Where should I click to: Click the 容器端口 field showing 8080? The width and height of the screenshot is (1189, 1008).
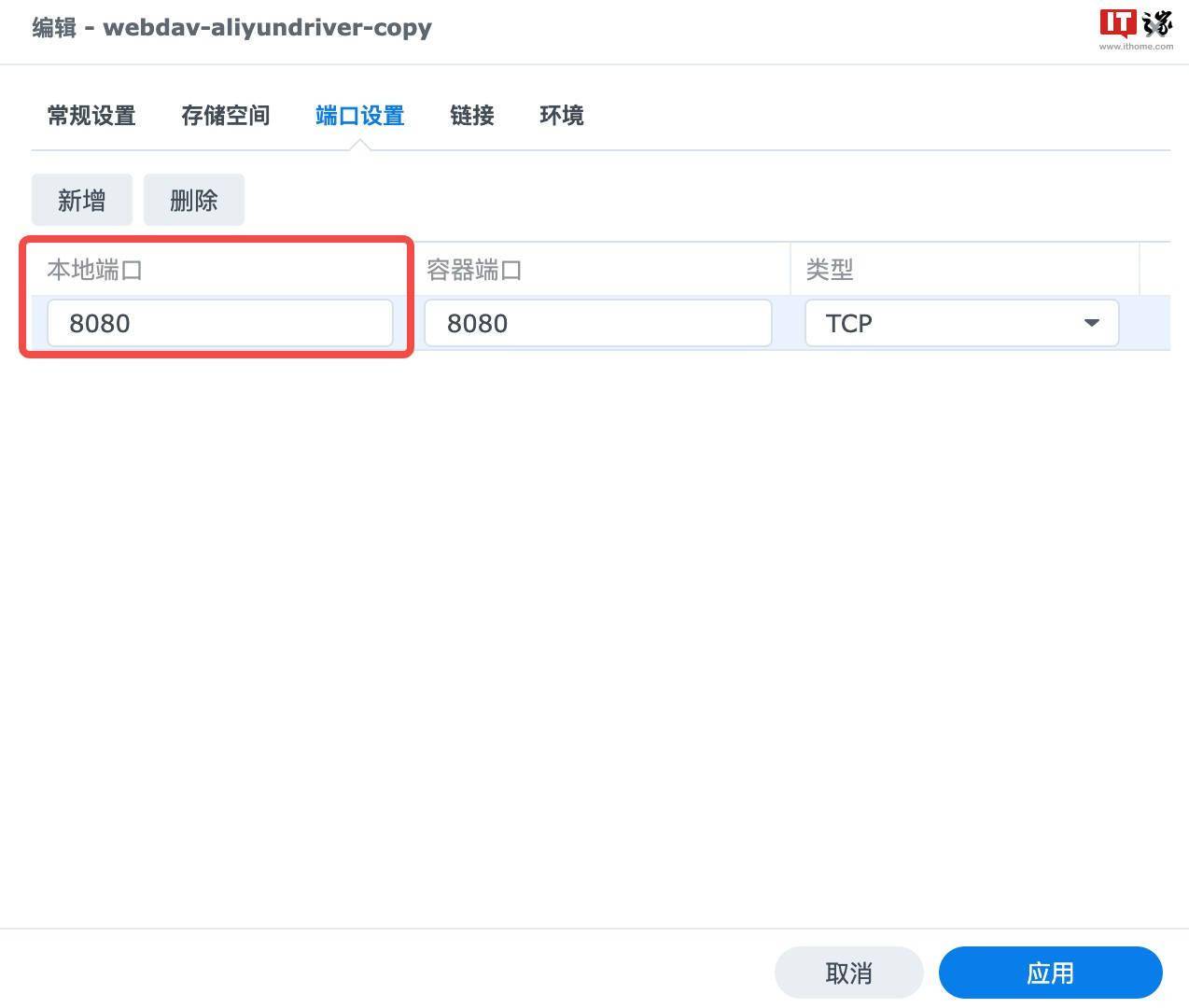597,323
